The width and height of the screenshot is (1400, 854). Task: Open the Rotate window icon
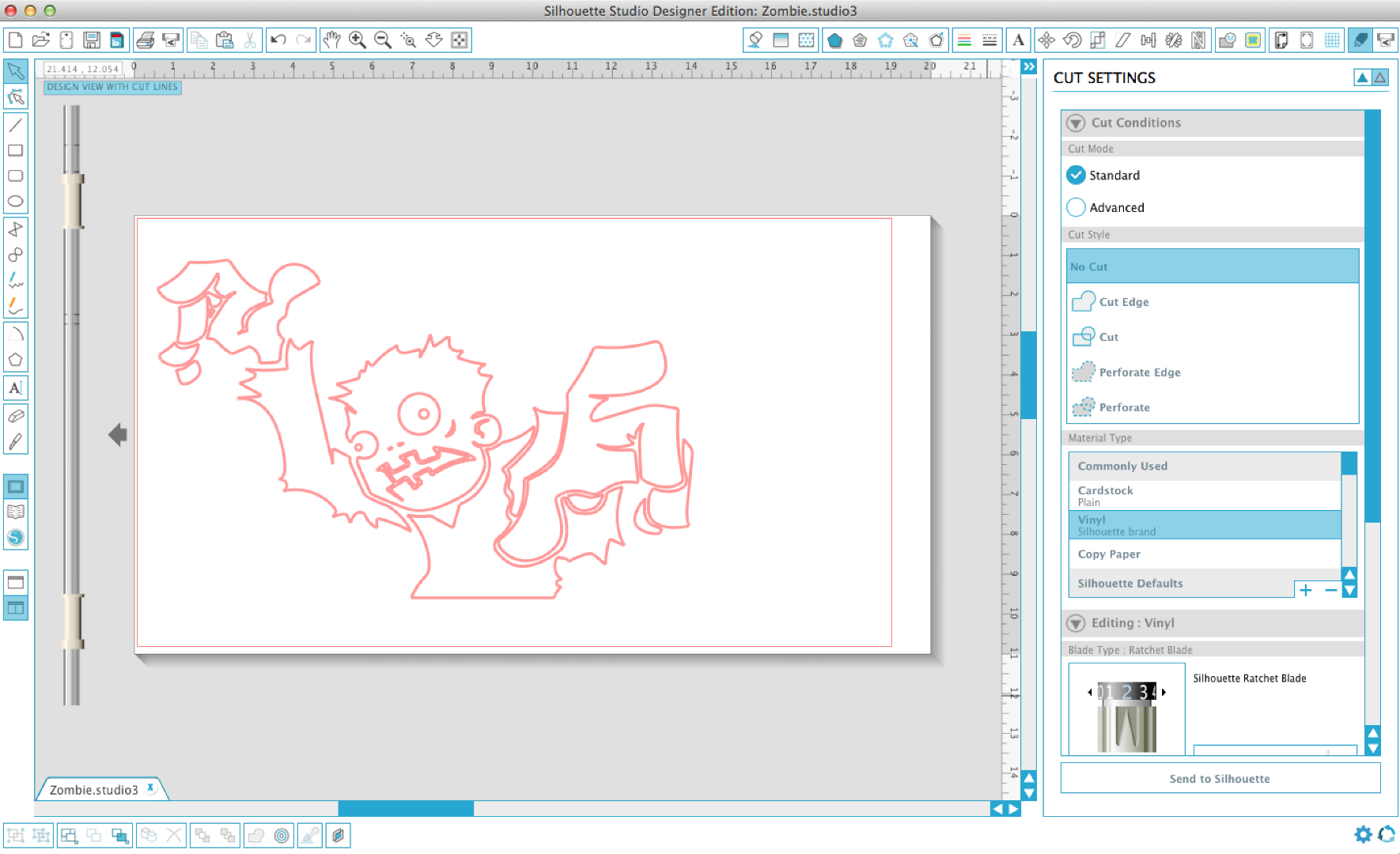1073,40
